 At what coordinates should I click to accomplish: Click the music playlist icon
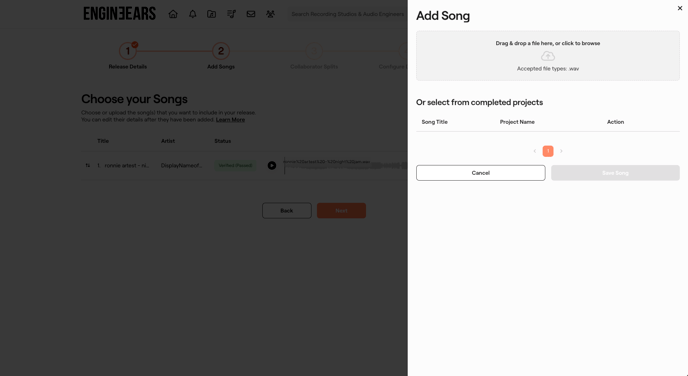[231, 14]
